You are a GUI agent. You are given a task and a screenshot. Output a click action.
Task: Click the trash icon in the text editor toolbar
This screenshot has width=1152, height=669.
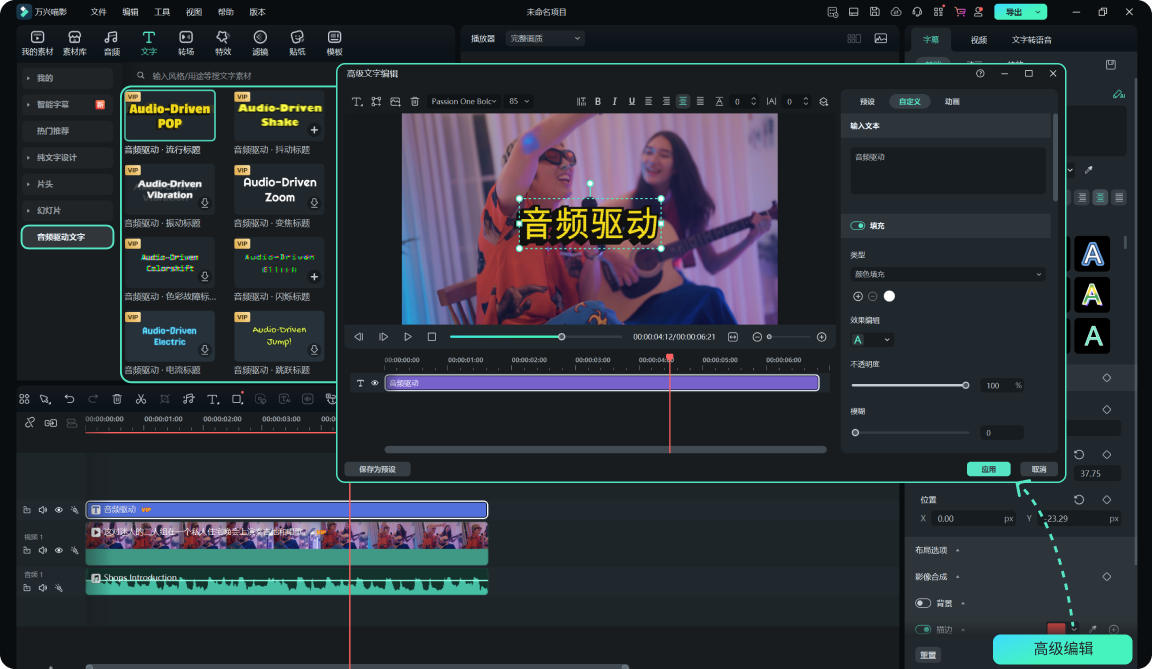click(x=415, y=101)
